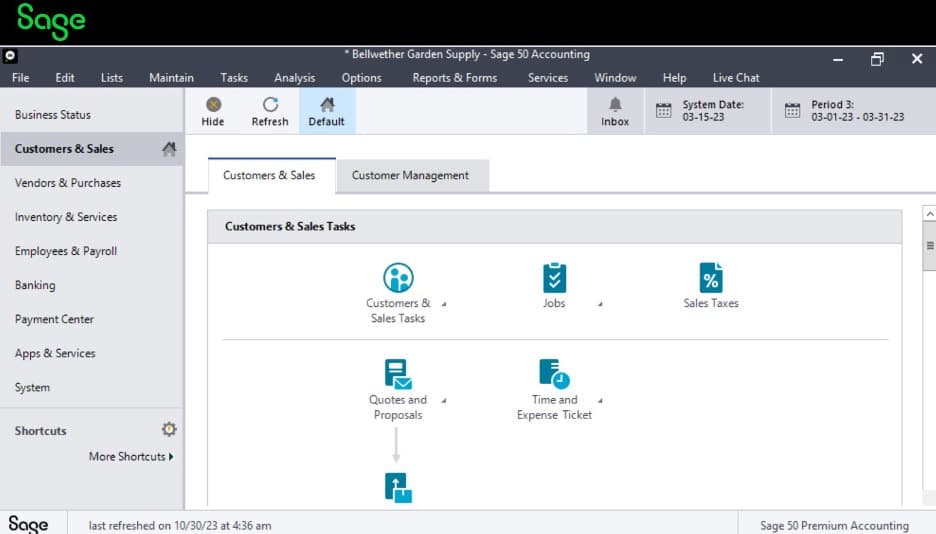Click the Hide toolbar icon
The height and width of the screenshot is (534, 936).
click(213, 105)
